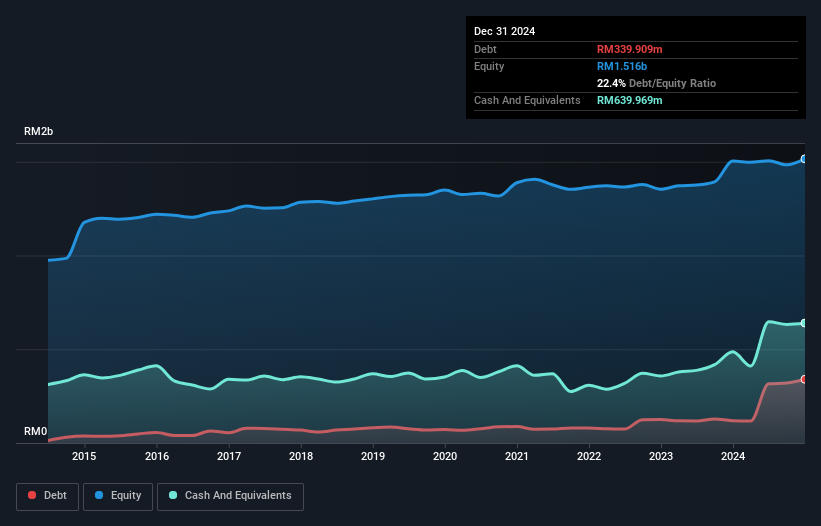
Task: Click the red dot beside the Debt legend label
Action: [33, 496]
